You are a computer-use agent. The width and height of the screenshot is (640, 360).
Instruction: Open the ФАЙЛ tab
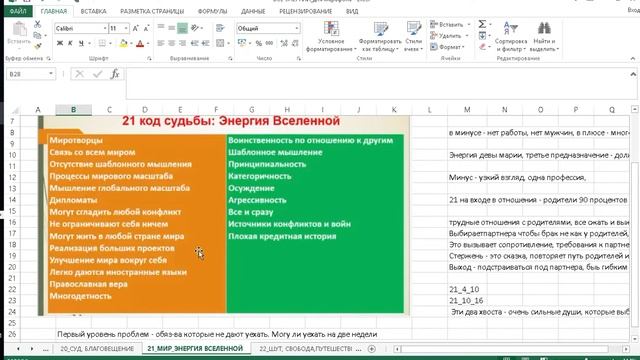[x=18, y=11]
